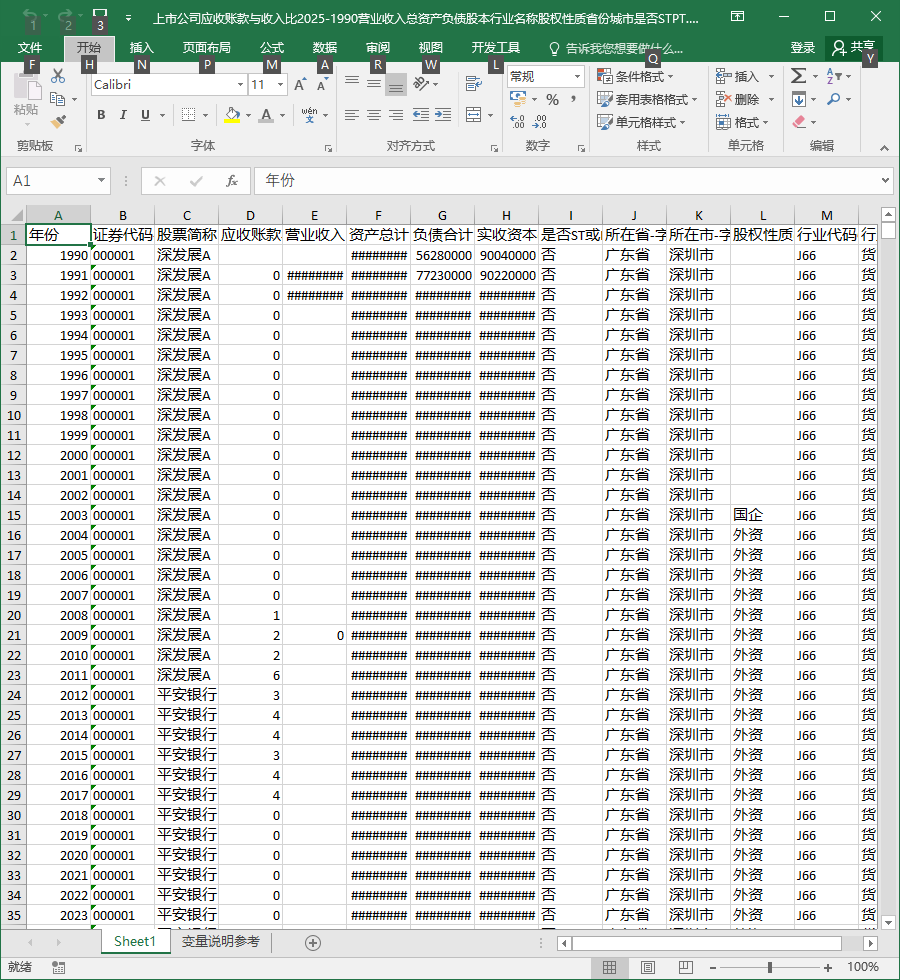
Task: Apply the yellow fill color bucket
Action: coord(232,115)
